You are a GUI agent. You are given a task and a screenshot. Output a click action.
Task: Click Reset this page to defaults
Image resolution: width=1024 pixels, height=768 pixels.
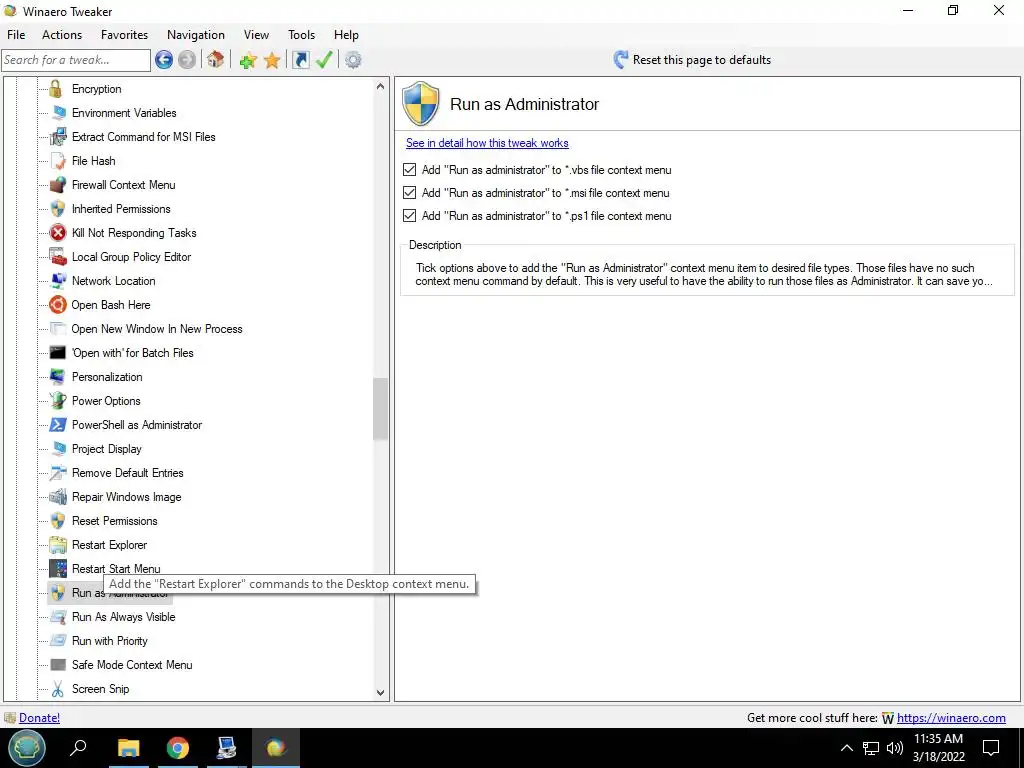[692, 60]
